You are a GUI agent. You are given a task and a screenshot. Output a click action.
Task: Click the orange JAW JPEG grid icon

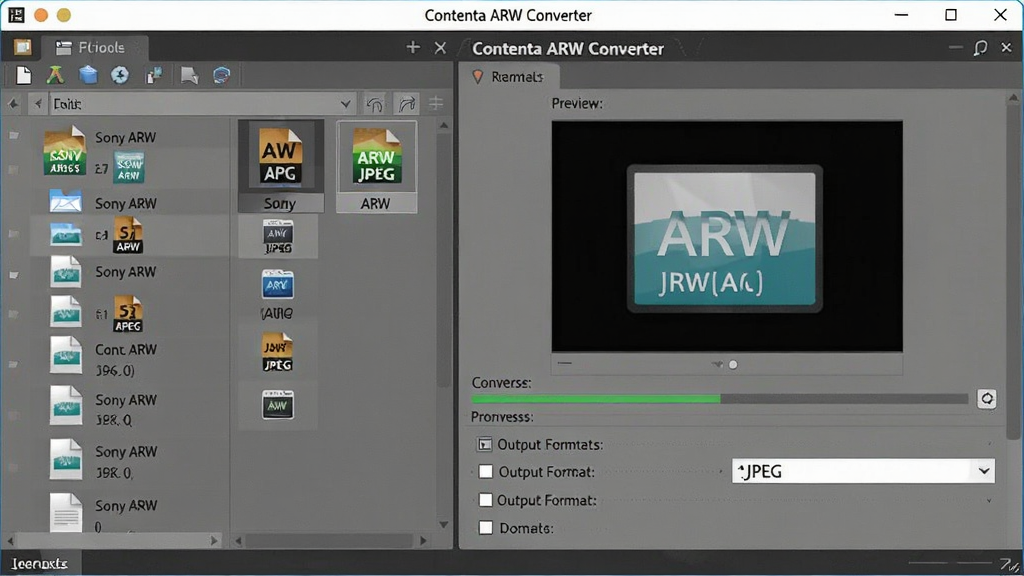tap(278, 353)
